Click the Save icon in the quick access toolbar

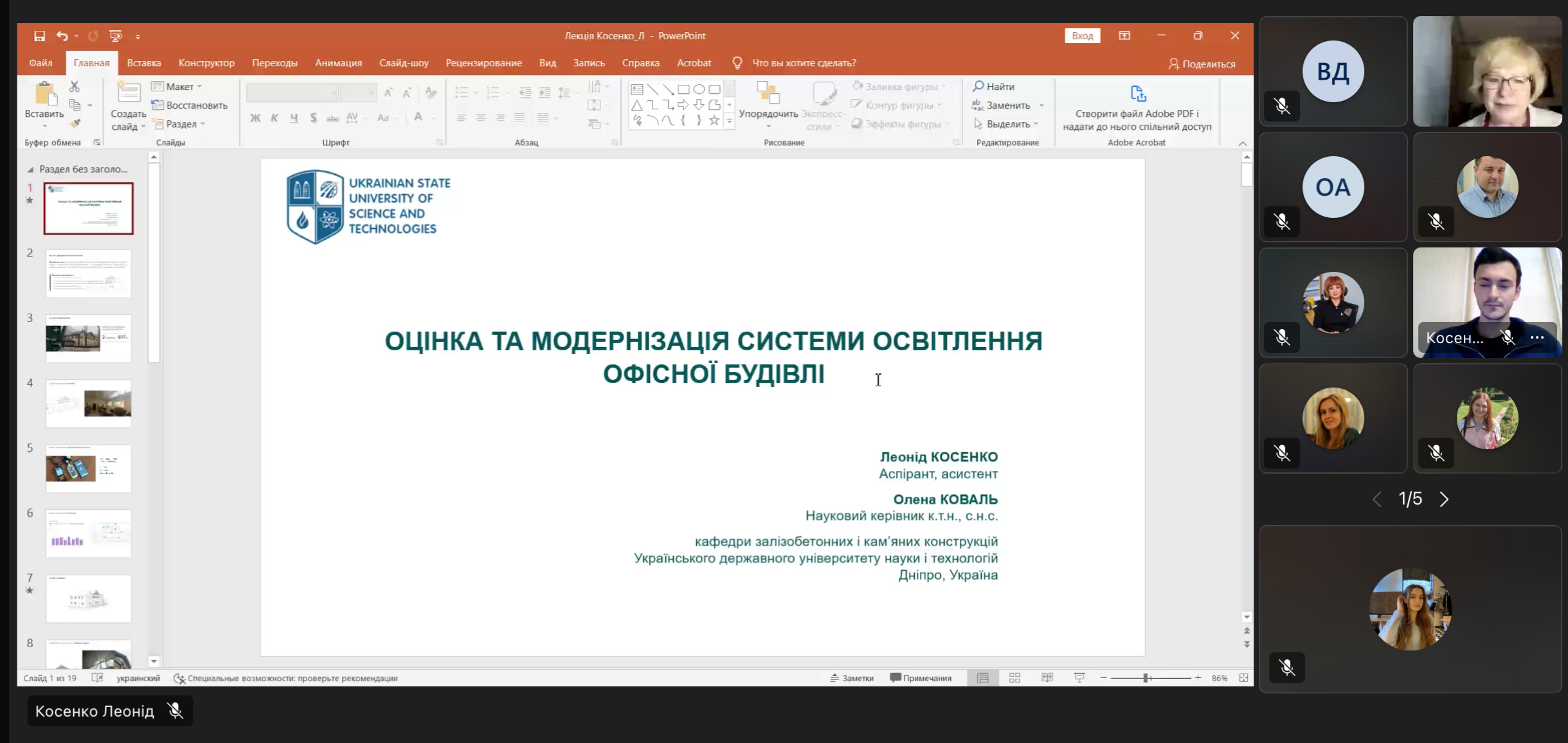(x=39, y=36)
